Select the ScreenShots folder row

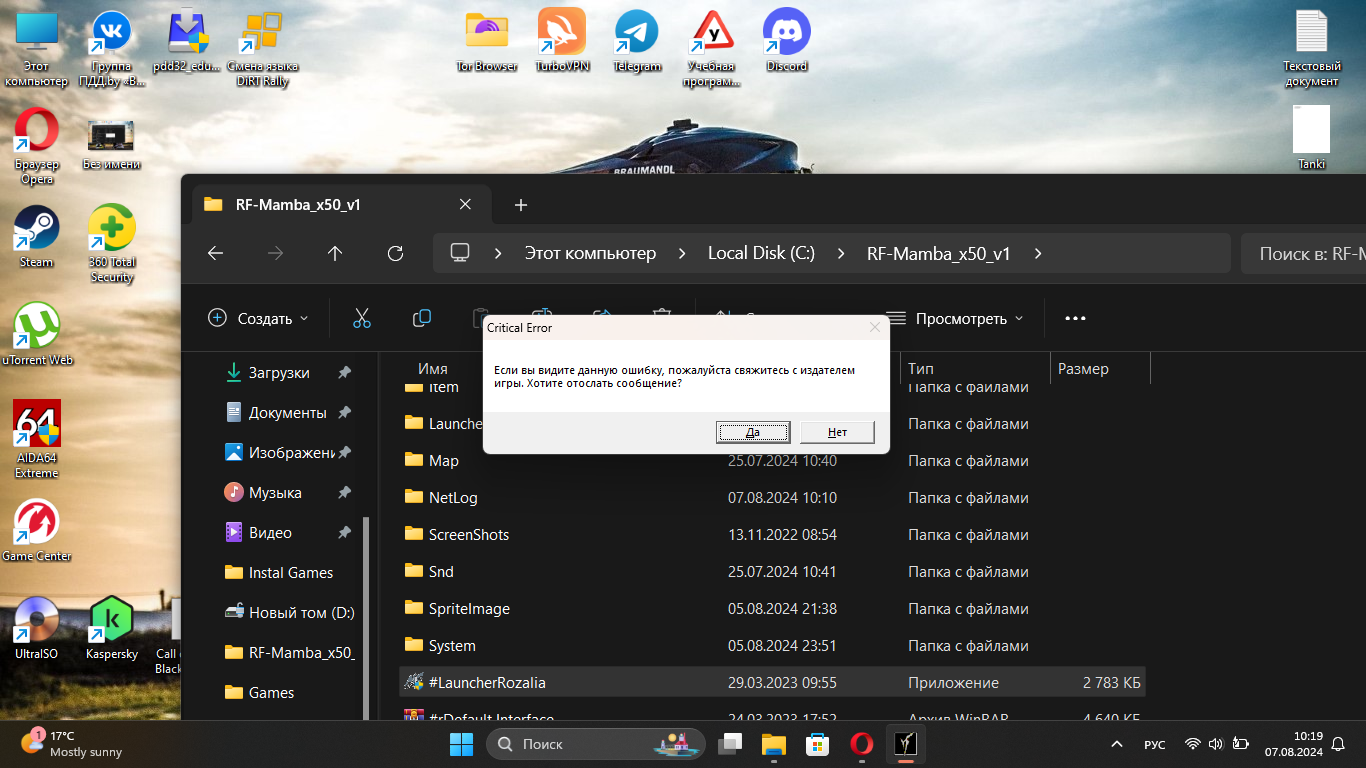tap(772, 534)
